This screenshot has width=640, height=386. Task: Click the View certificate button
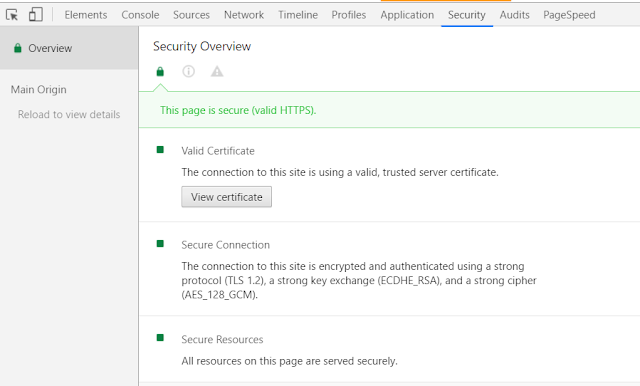click(x=227, y=197)
